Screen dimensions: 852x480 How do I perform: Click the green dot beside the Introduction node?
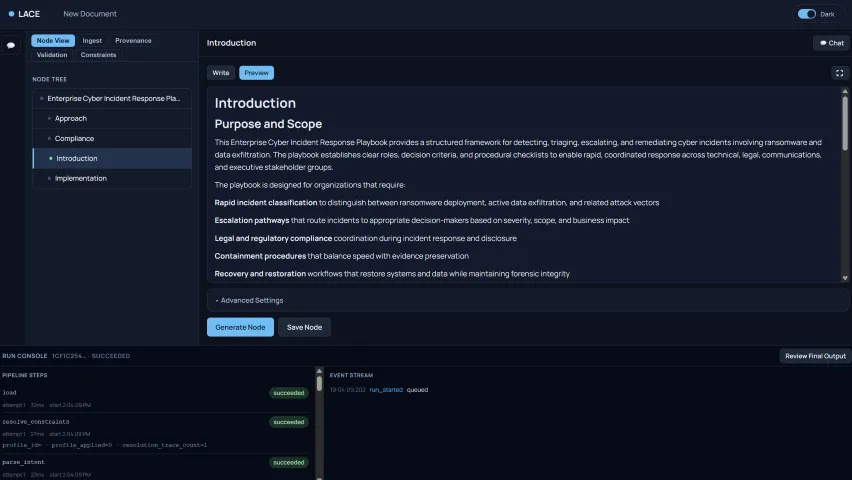(50, 159)
